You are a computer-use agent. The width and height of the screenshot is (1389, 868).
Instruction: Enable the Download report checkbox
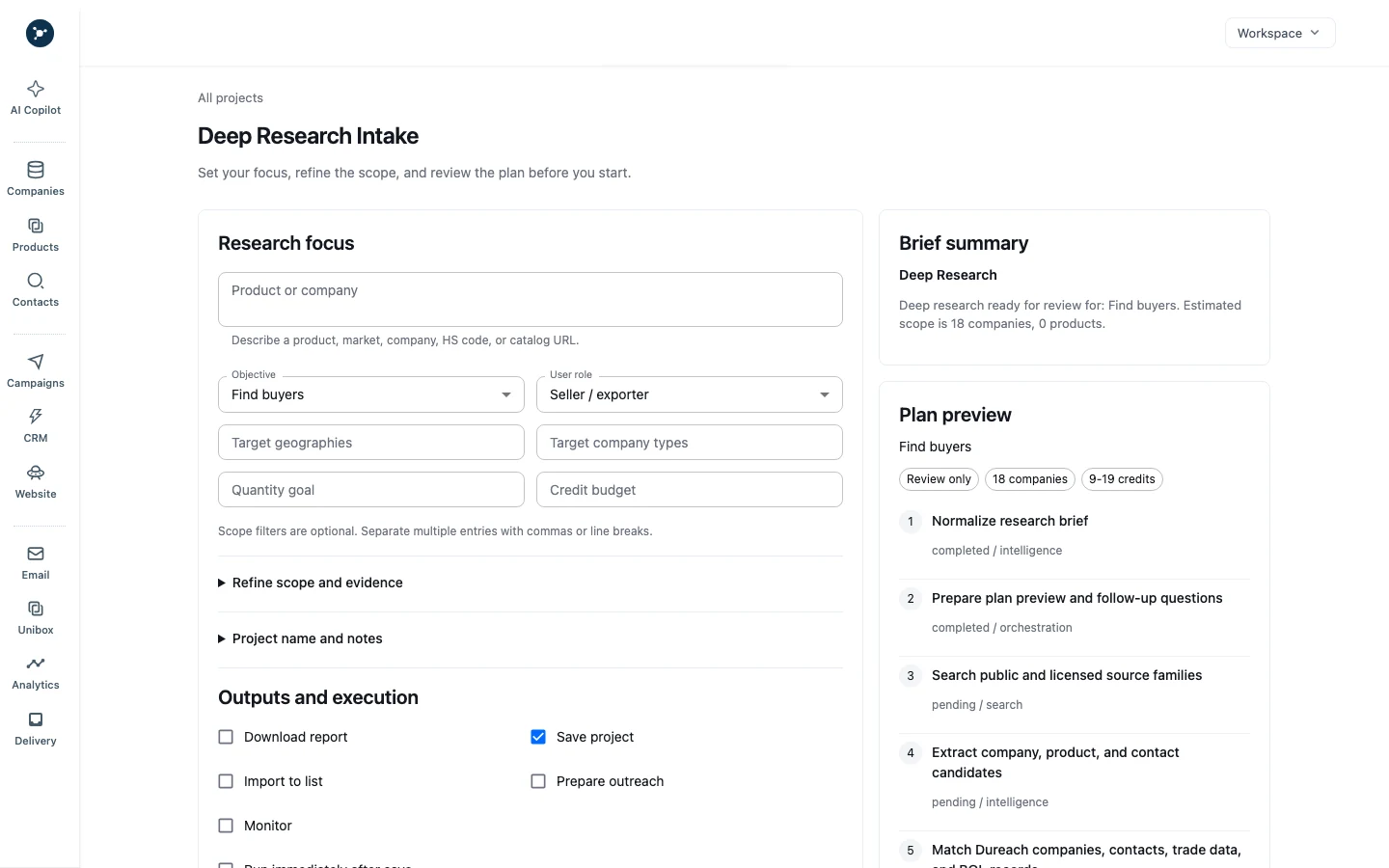point(226,737)
